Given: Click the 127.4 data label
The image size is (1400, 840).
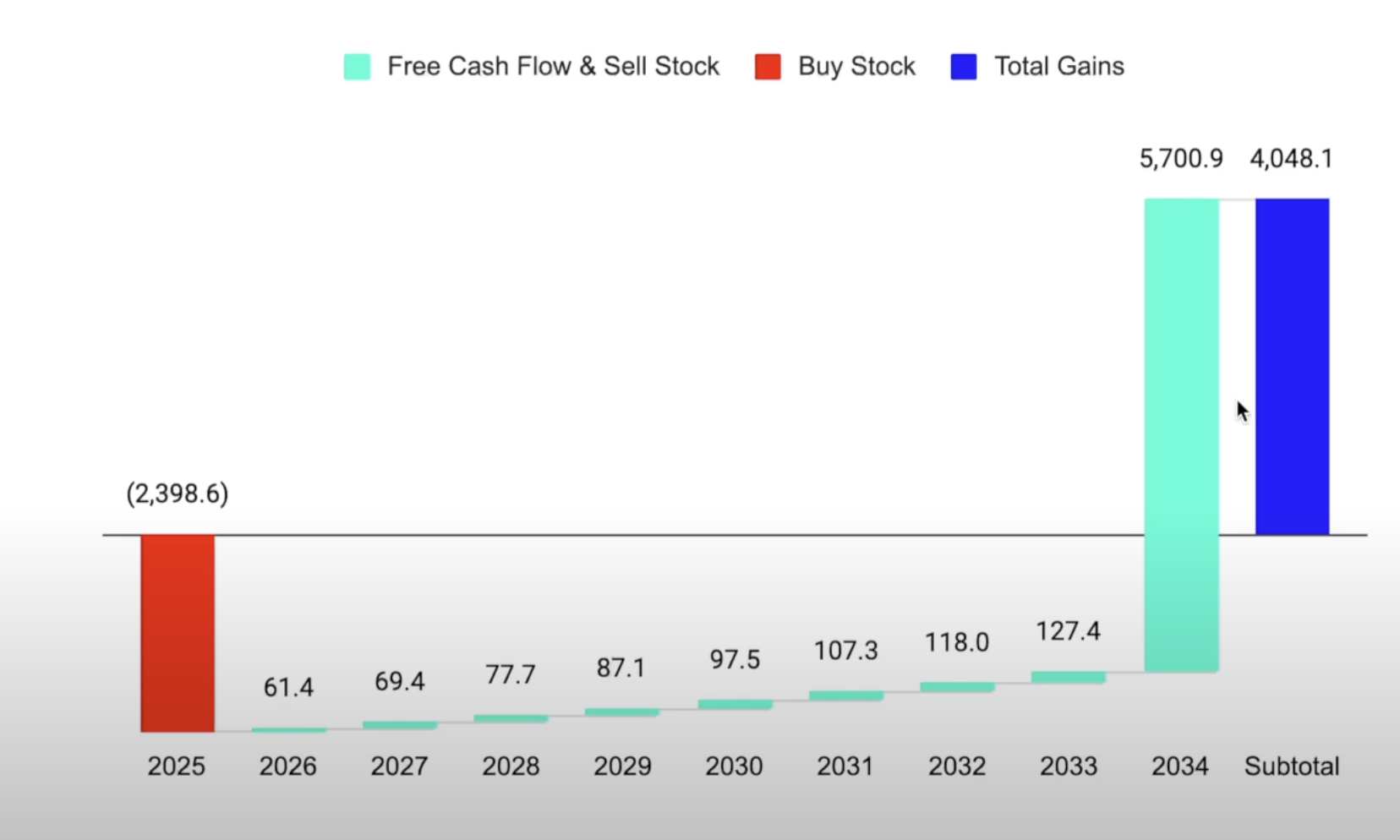Looking at the screenshot, I should click(1069, 631).
